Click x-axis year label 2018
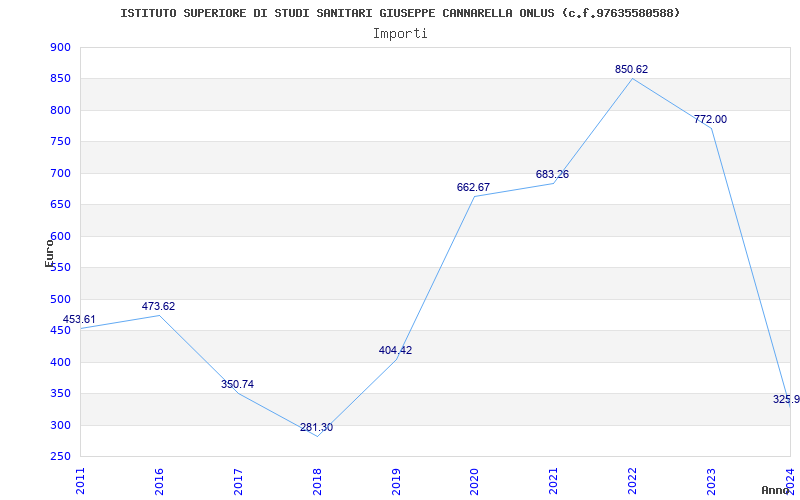Screen dimensions: 800x500 click(317, 481)
